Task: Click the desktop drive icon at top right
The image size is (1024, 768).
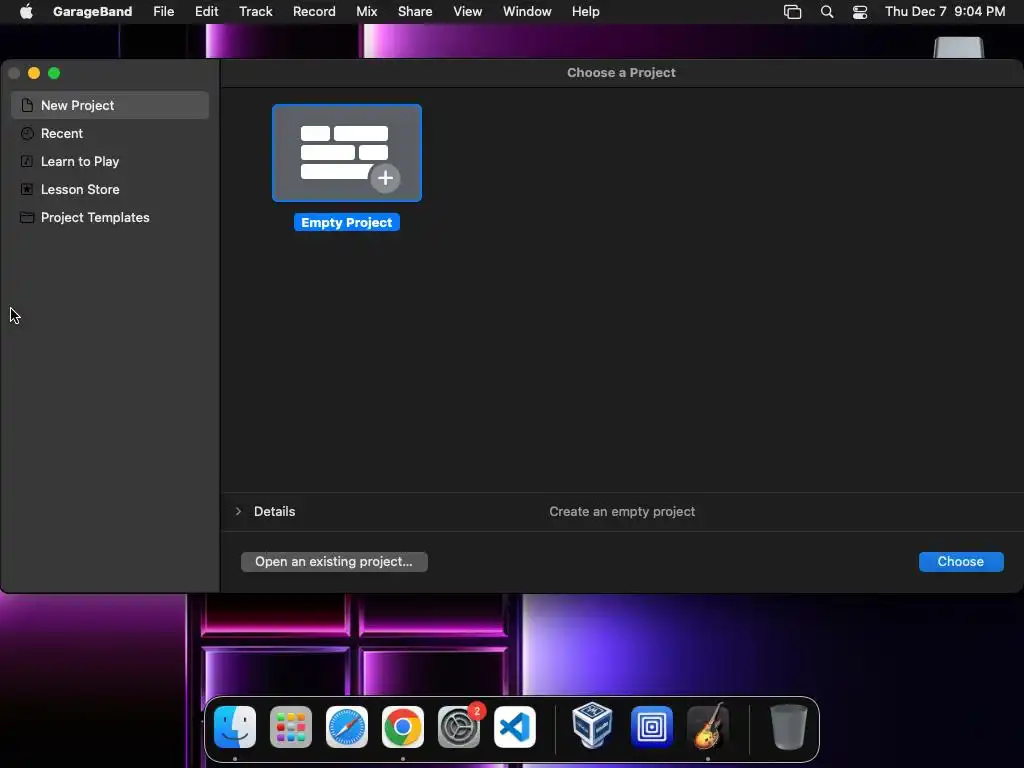Action: pyautogui.click(x=958, y=48)
